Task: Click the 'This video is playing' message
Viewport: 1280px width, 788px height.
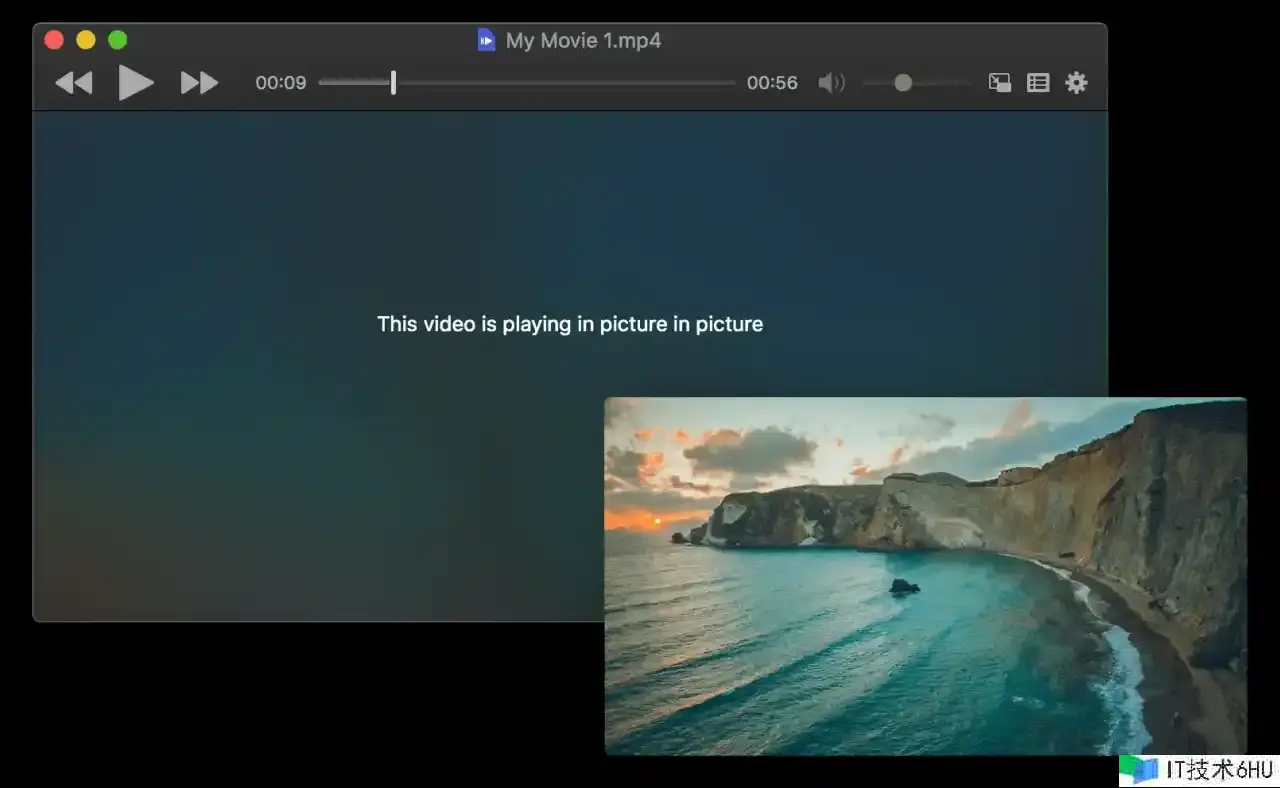Action: click(570, 324)
